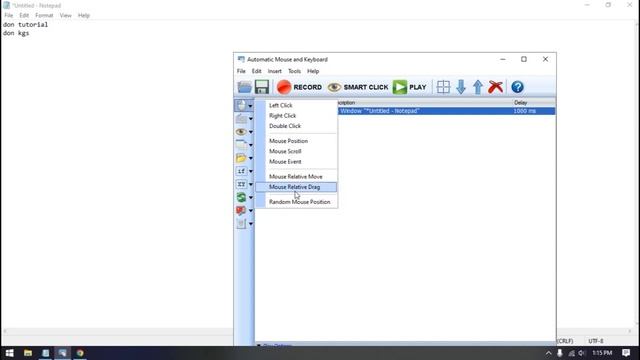
Task: Select the mouse actions icon in the sidebar
Action: [241, 105]
